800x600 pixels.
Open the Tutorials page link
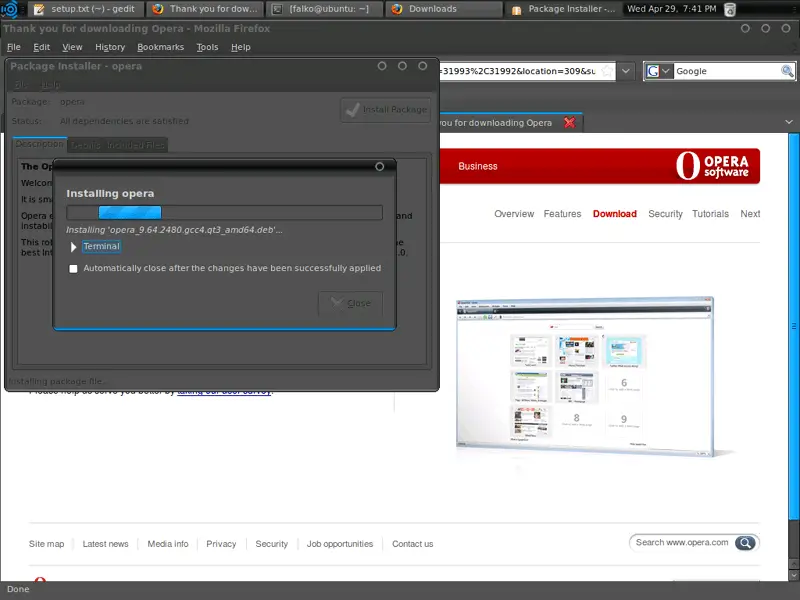pyautogui.click(x=710, y=214)
